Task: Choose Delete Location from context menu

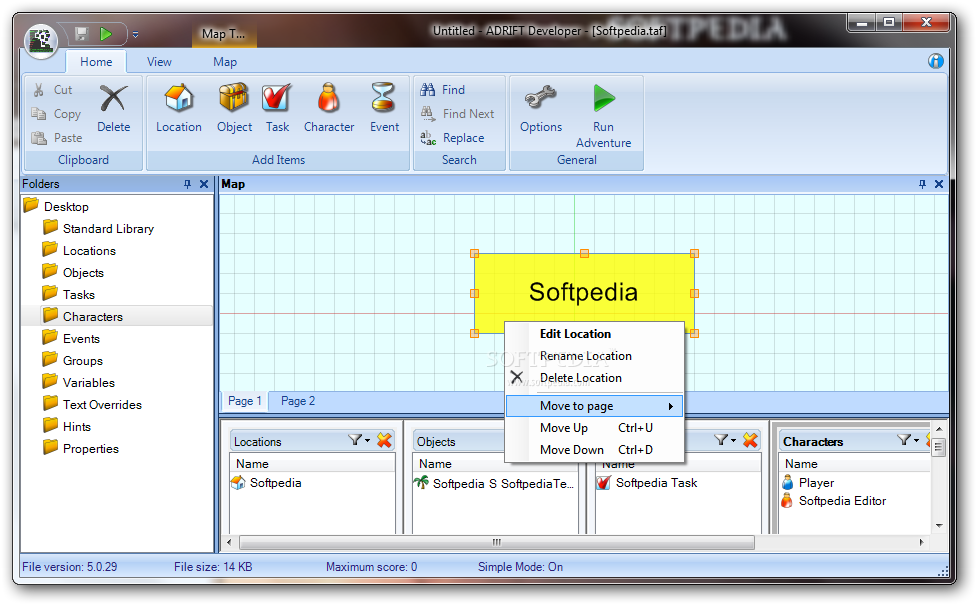Action: pyautogui.click(x=594, y=378)
